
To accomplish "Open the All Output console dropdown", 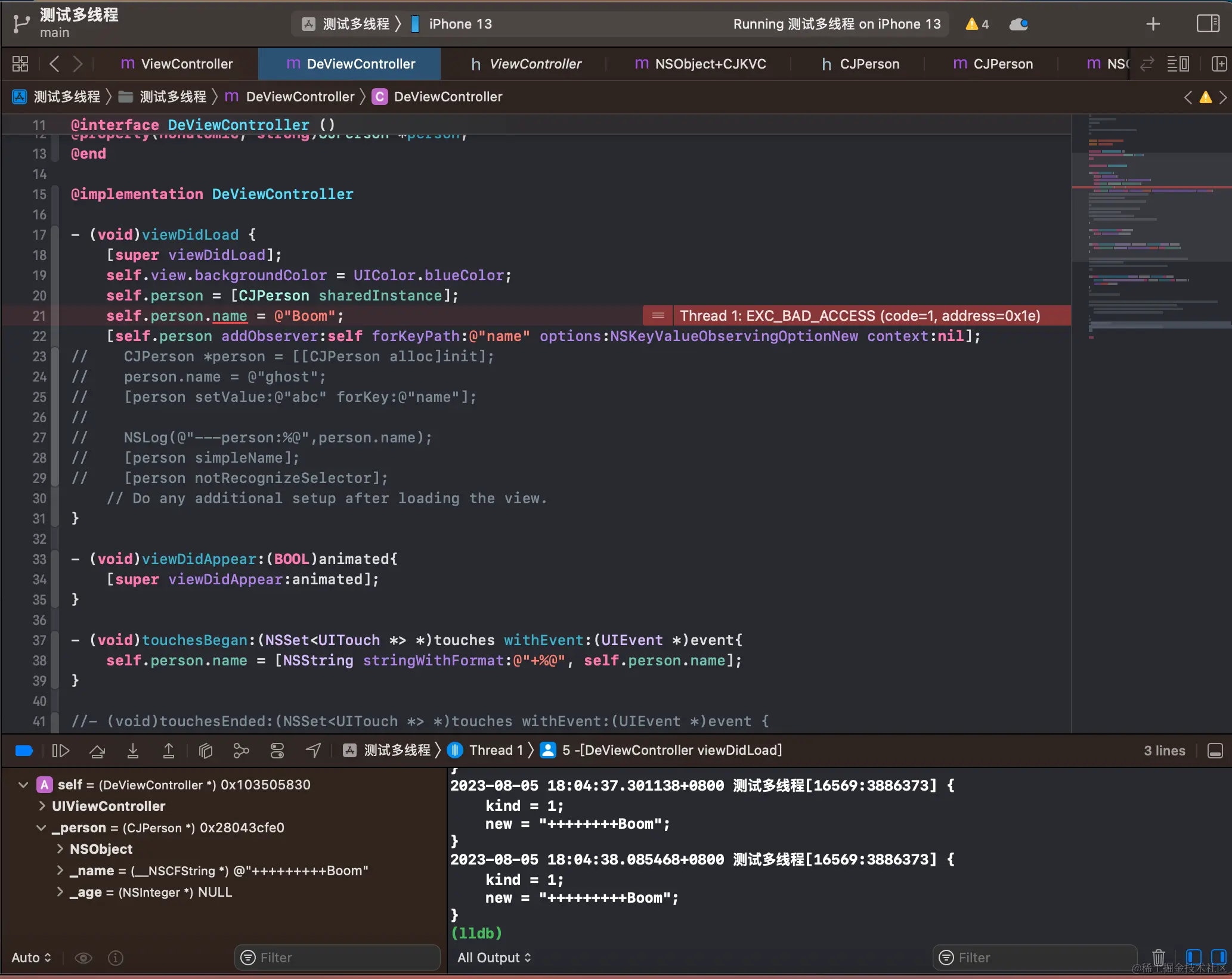I will [494, 958].
